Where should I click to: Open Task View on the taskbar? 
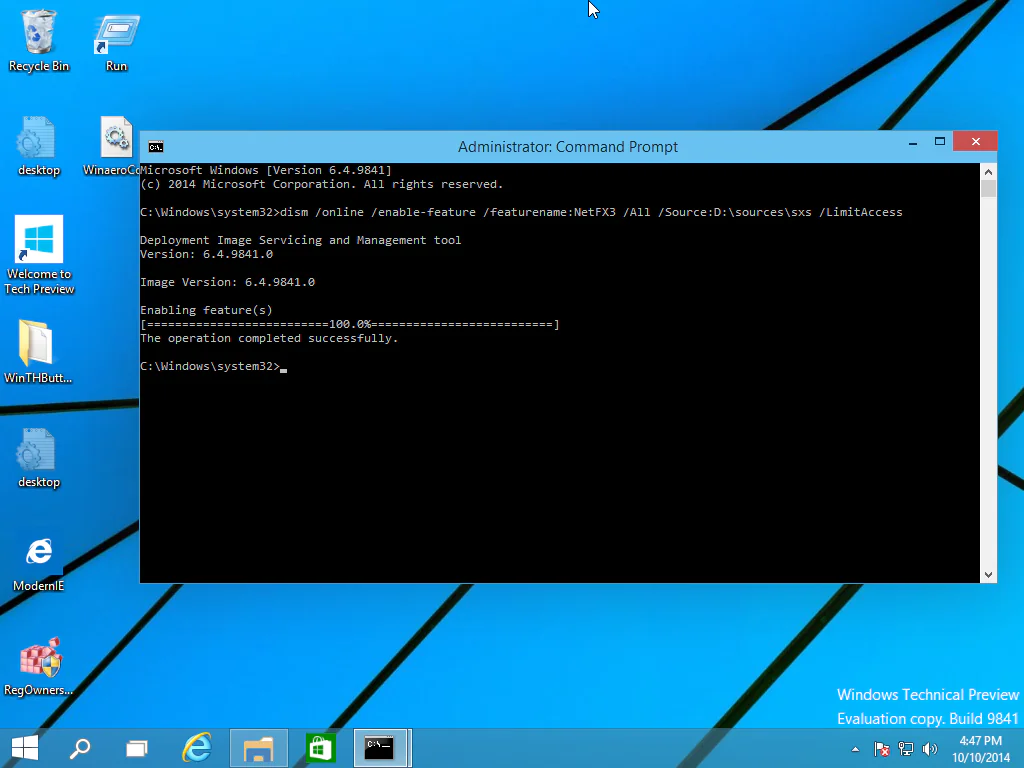click(136, 747)
